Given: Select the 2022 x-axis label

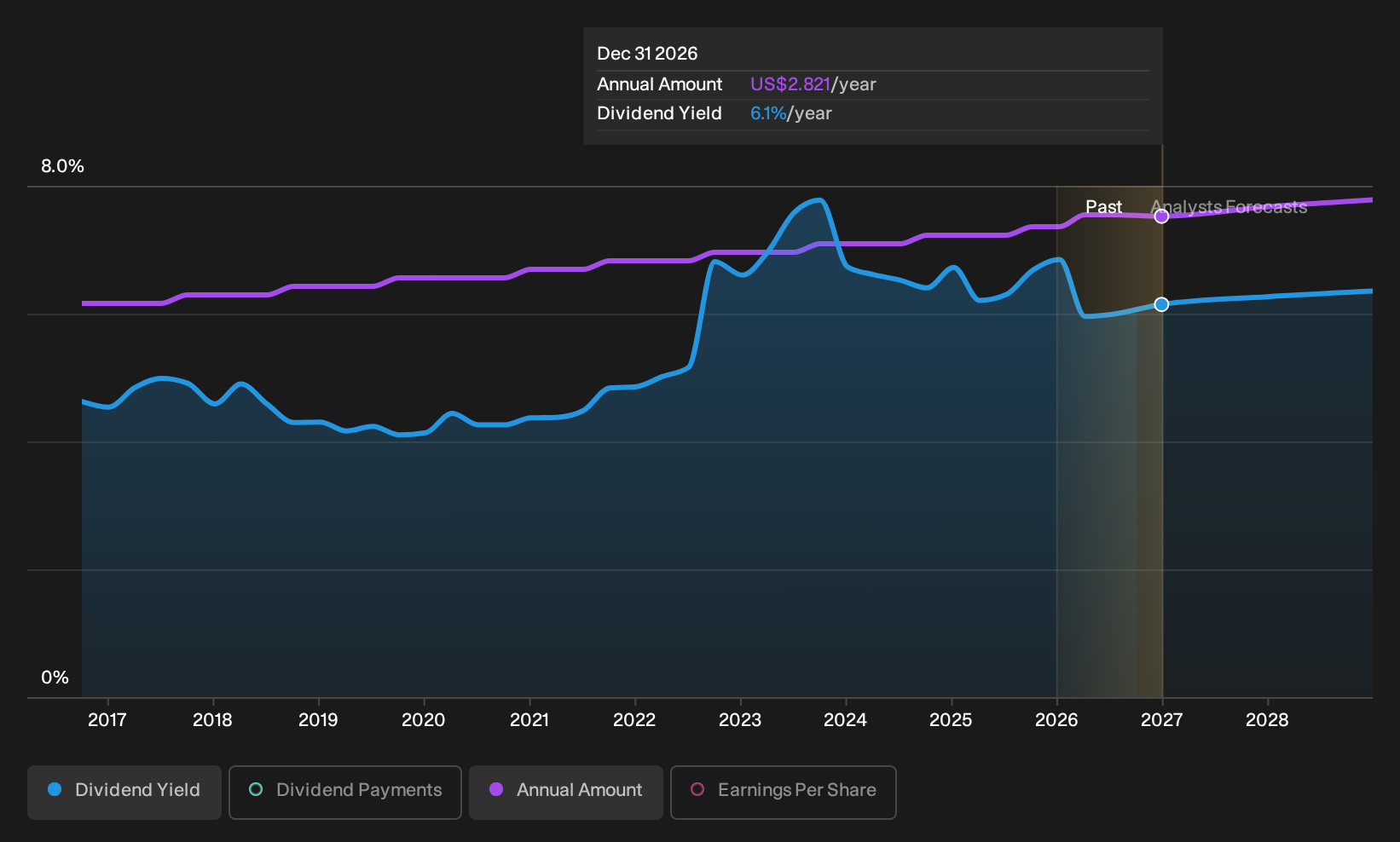Looking at the screenshot, I should click(634, 720).
